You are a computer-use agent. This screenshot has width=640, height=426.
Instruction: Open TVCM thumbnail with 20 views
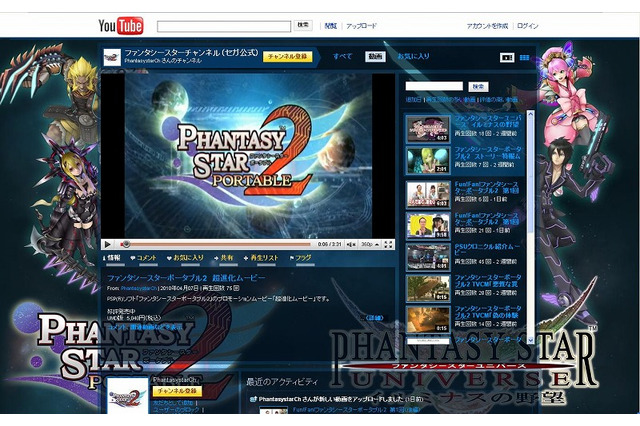click(x=428, y=288)
